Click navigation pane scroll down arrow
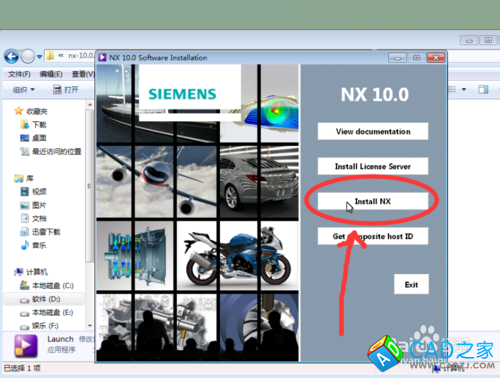 pyautogui.click(x=90, y=326)
